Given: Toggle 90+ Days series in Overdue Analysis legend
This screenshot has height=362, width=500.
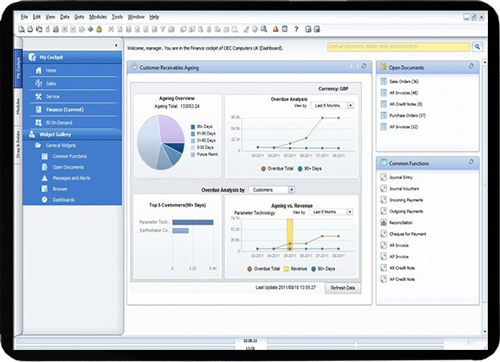Looking at the screenshot, I should coord(310,169).
